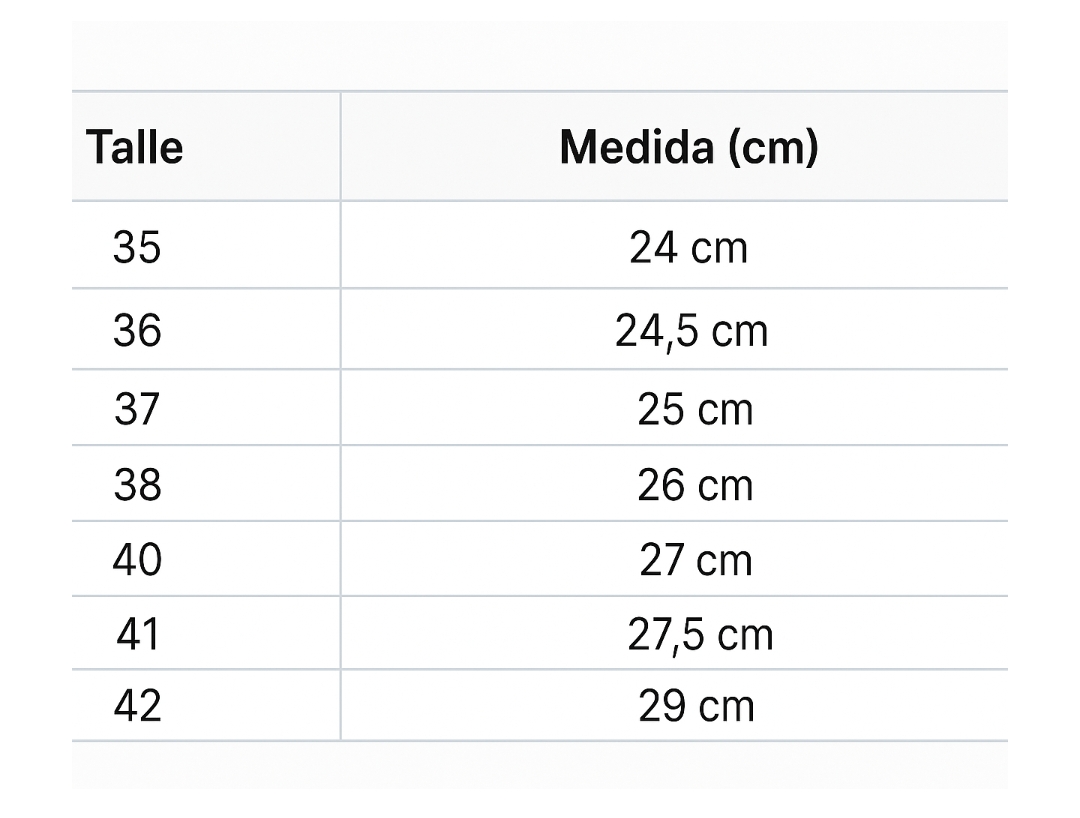Click the 27 cm measurement cell
Viewport: 1080px width, 818px height.
[x=696, y=559]
